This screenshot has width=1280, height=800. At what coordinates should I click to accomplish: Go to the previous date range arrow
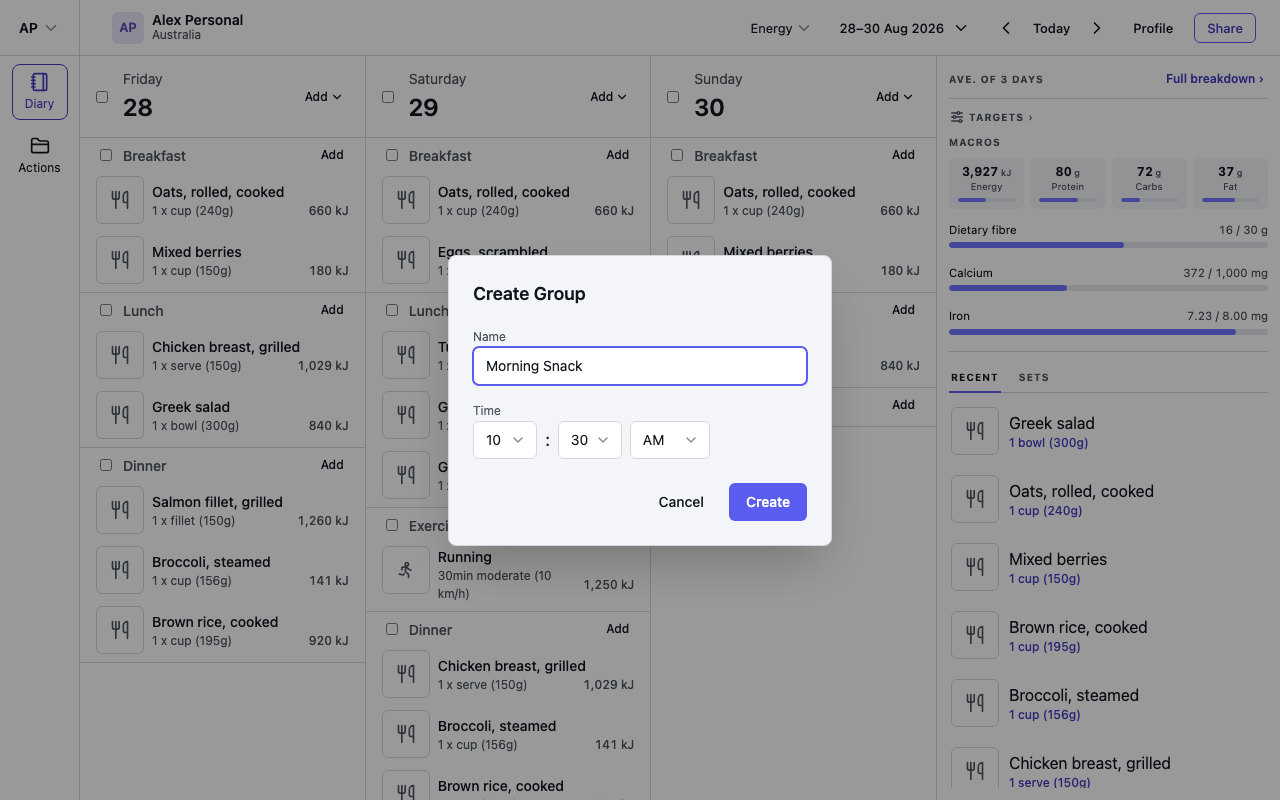[1006, 28]
